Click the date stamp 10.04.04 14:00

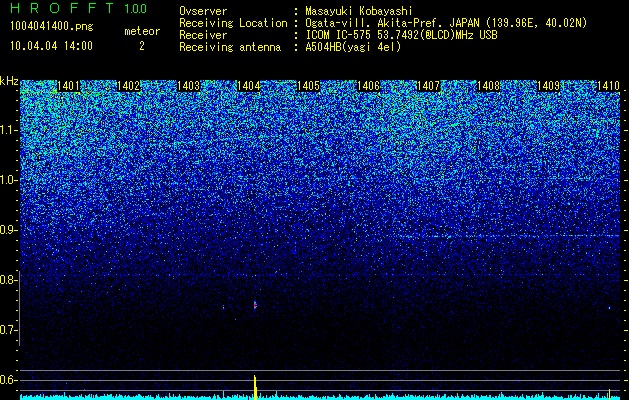point(51,46)
